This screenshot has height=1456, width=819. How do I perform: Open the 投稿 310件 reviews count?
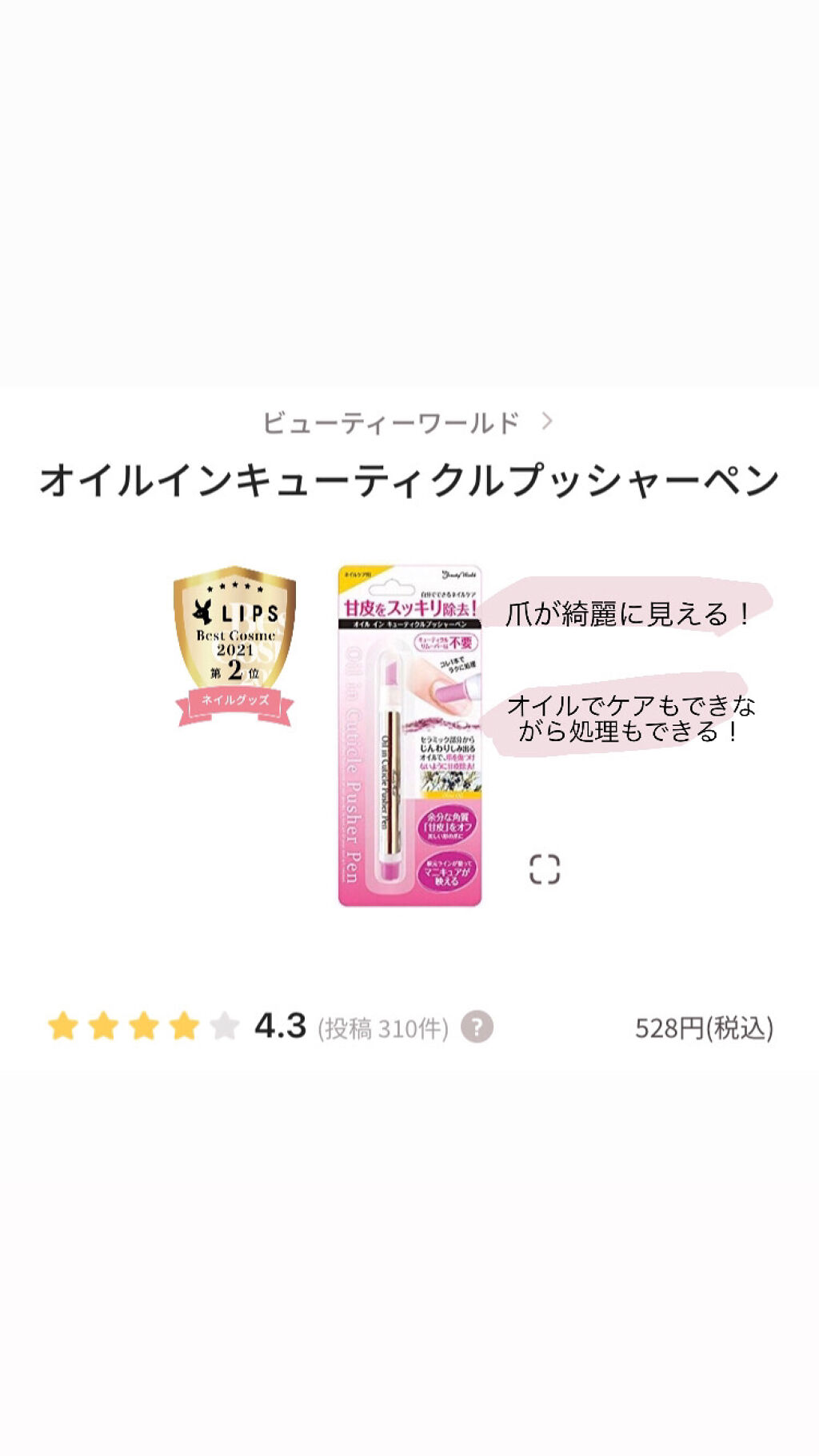383,1028
